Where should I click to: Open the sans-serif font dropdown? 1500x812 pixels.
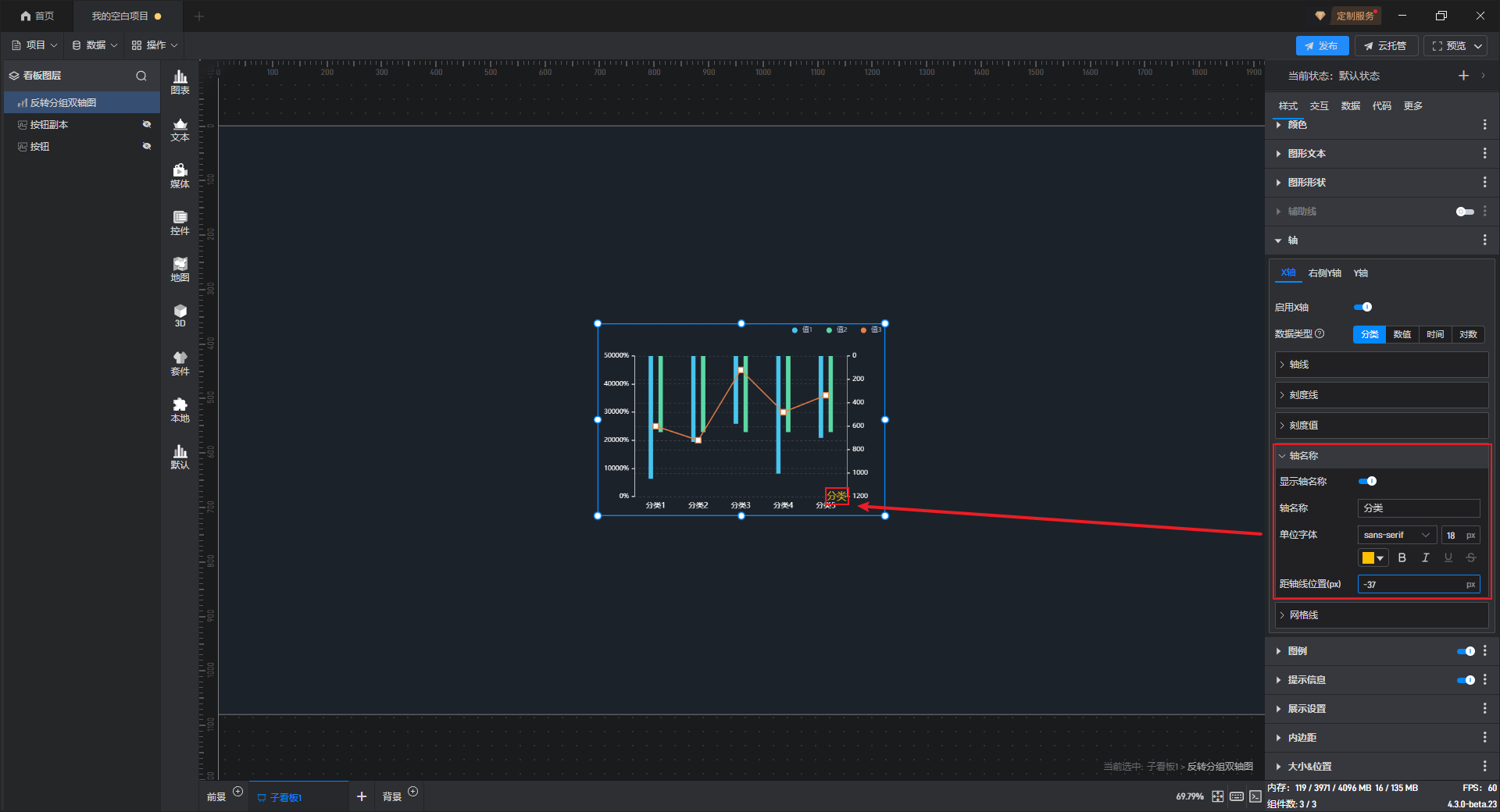tap(1397, 535)
